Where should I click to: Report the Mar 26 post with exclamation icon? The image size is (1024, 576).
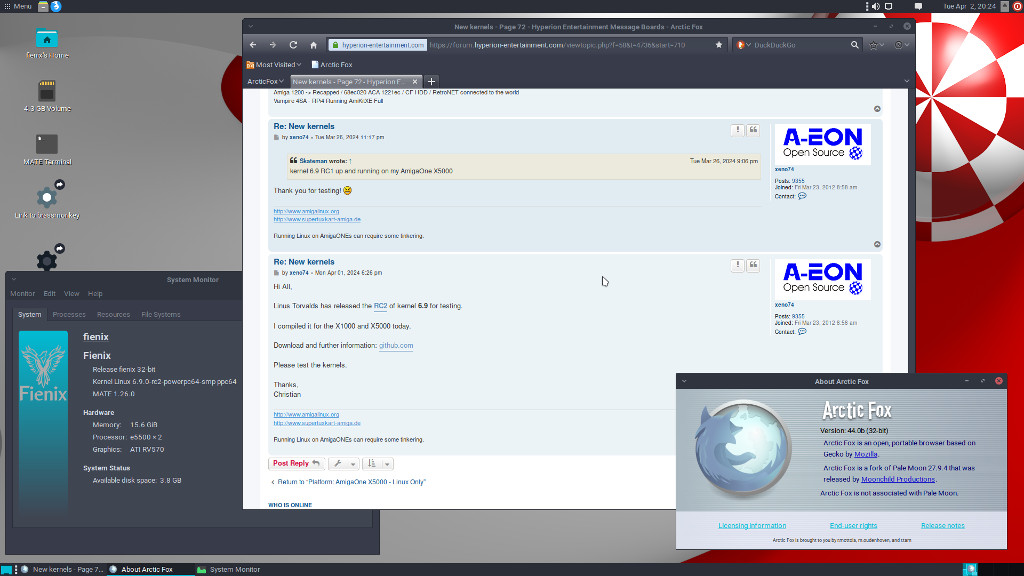pyautogui.click(x=737, y=130)
